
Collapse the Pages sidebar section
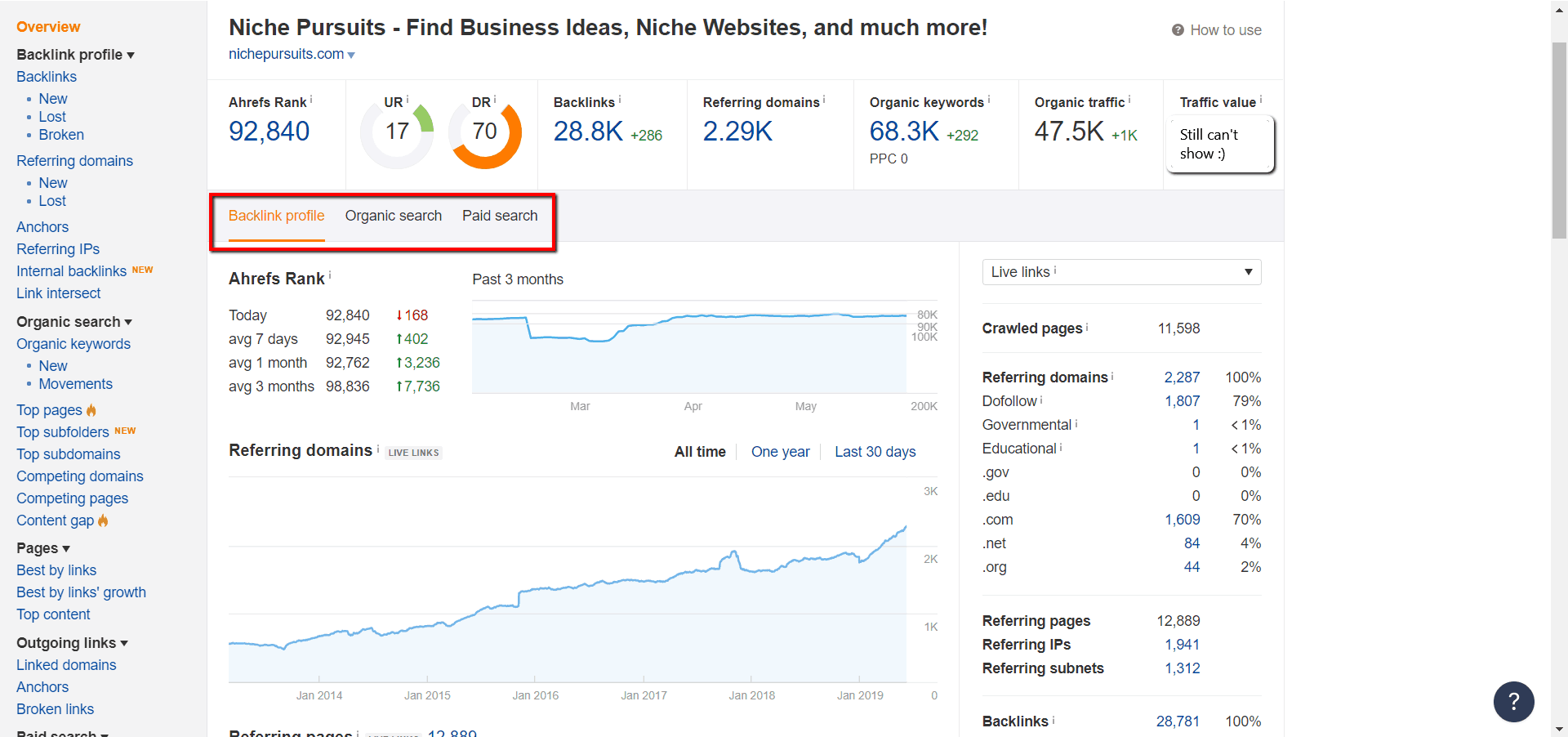[x=66, y=549]
